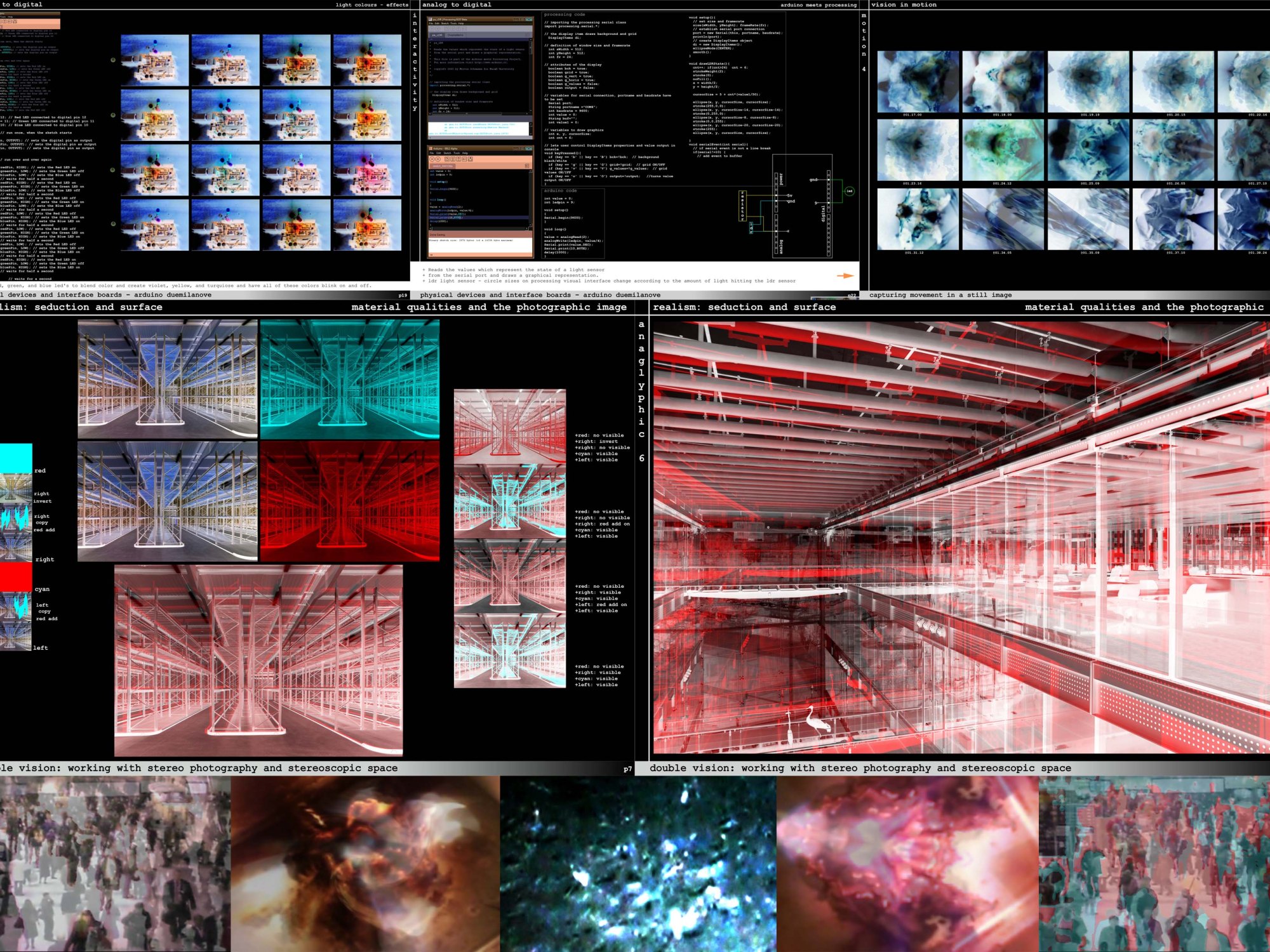Open the Sketch menu in Arduino window
This screenshot has width=1270, height=952.
[447, 153]
